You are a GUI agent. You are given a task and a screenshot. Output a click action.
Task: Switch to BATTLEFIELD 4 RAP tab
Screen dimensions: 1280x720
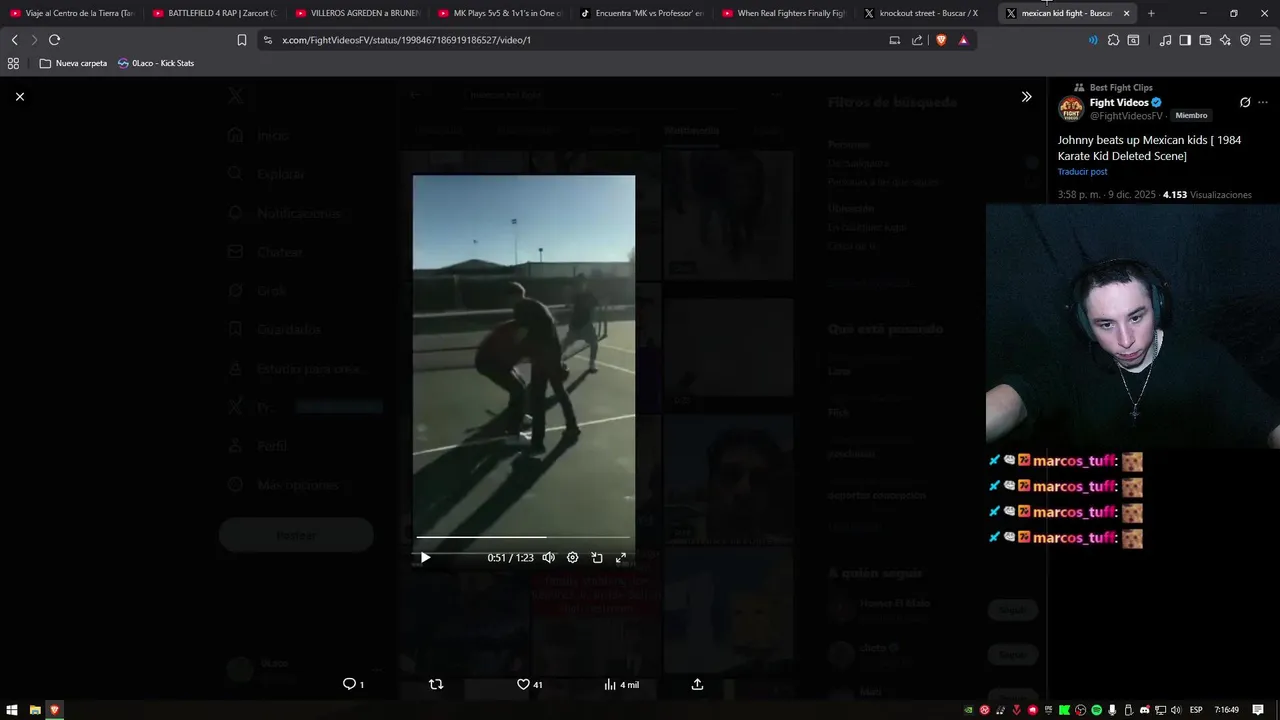pyautogui.click(x=215, y=13)
